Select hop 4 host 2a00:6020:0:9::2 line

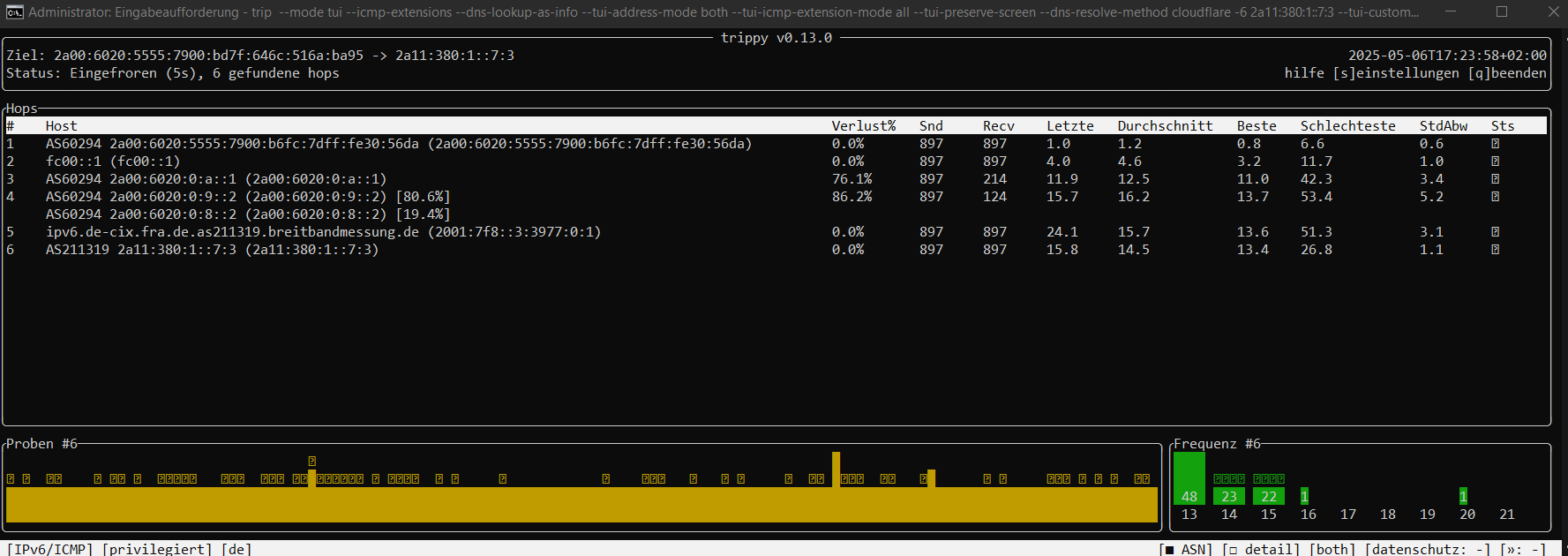point(248,197)
